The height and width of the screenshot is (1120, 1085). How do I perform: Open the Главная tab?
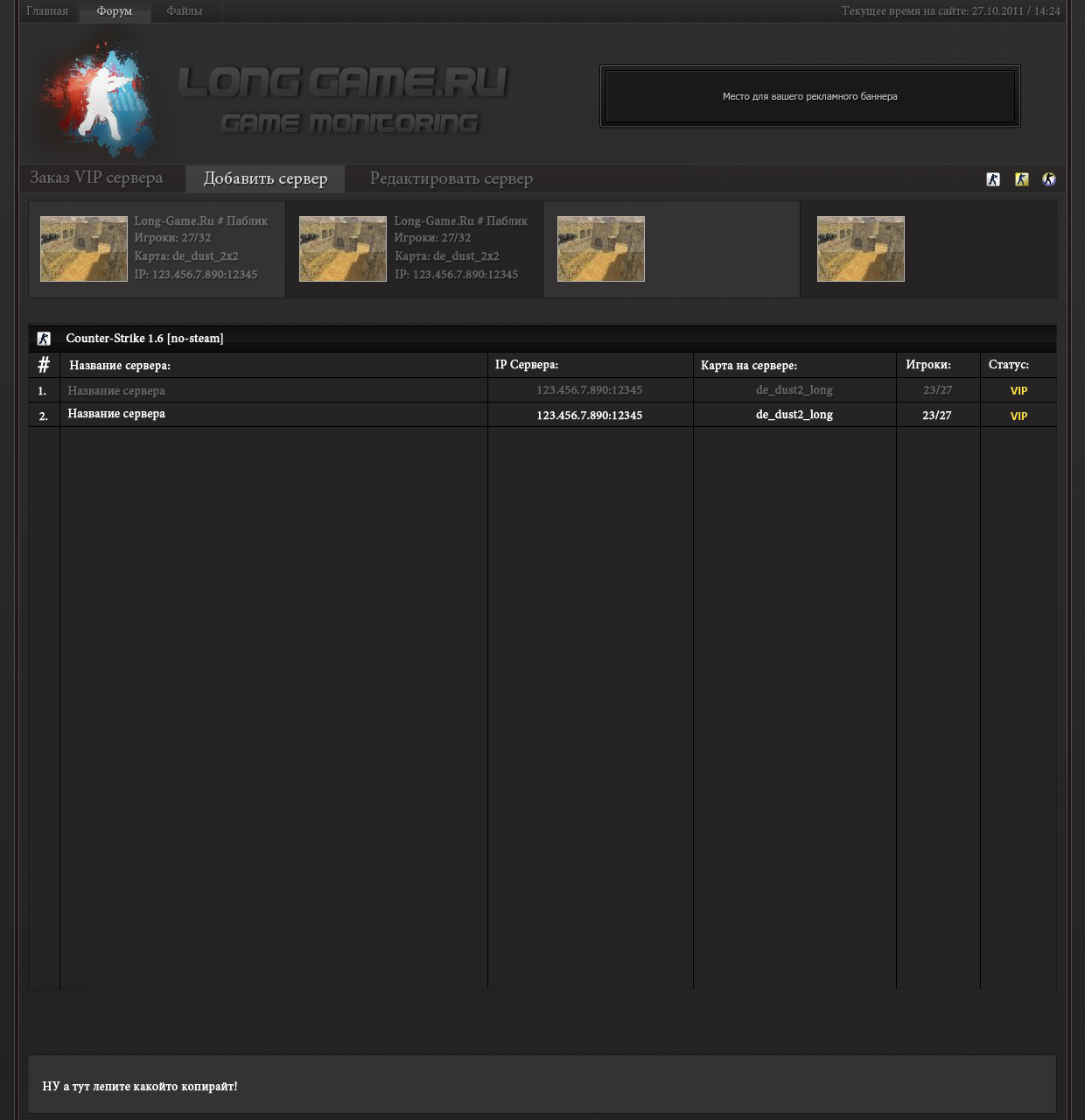click(x=47, y=11)
